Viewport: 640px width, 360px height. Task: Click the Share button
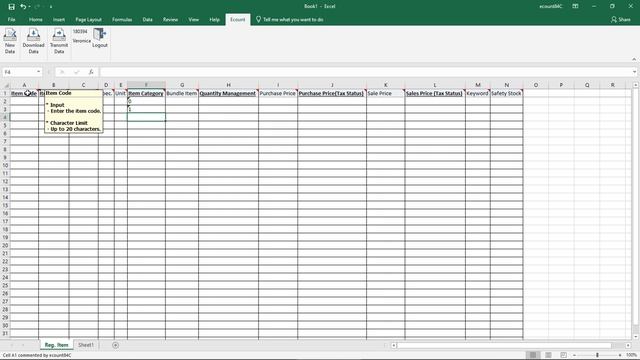620,20
